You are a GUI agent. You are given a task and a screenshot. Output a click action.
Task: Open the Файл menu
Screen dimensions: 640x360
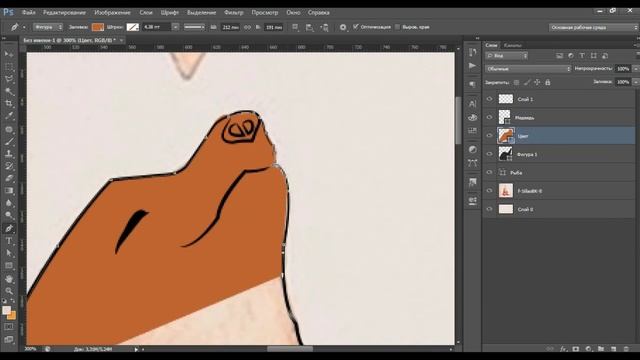pyautogui.click(x=29, y=13)
